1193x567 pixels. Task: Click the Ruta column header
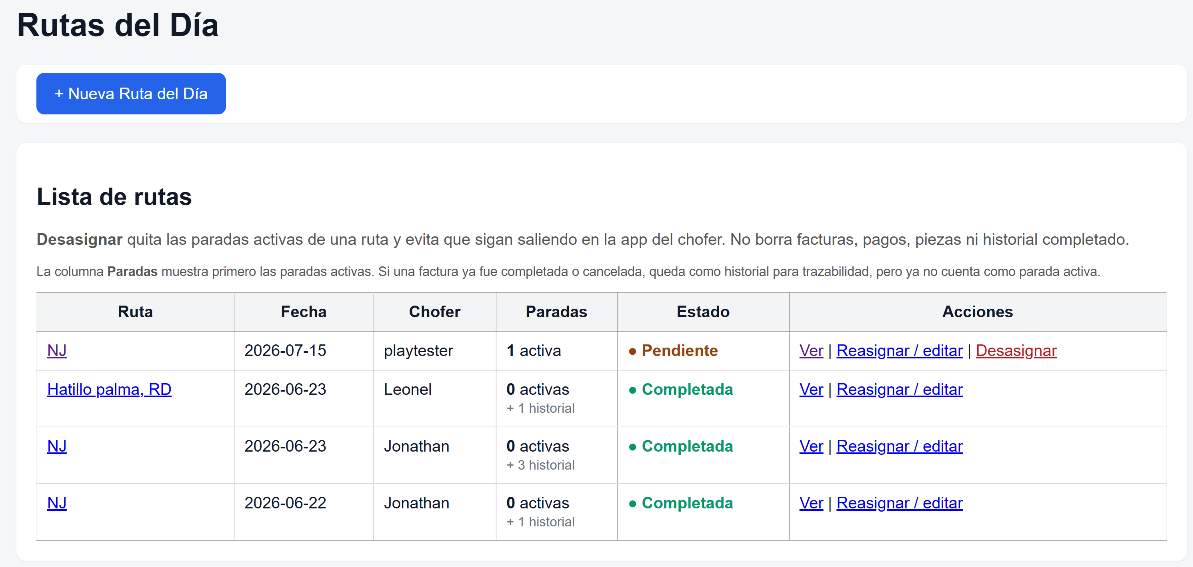click(x=135, y=312)
